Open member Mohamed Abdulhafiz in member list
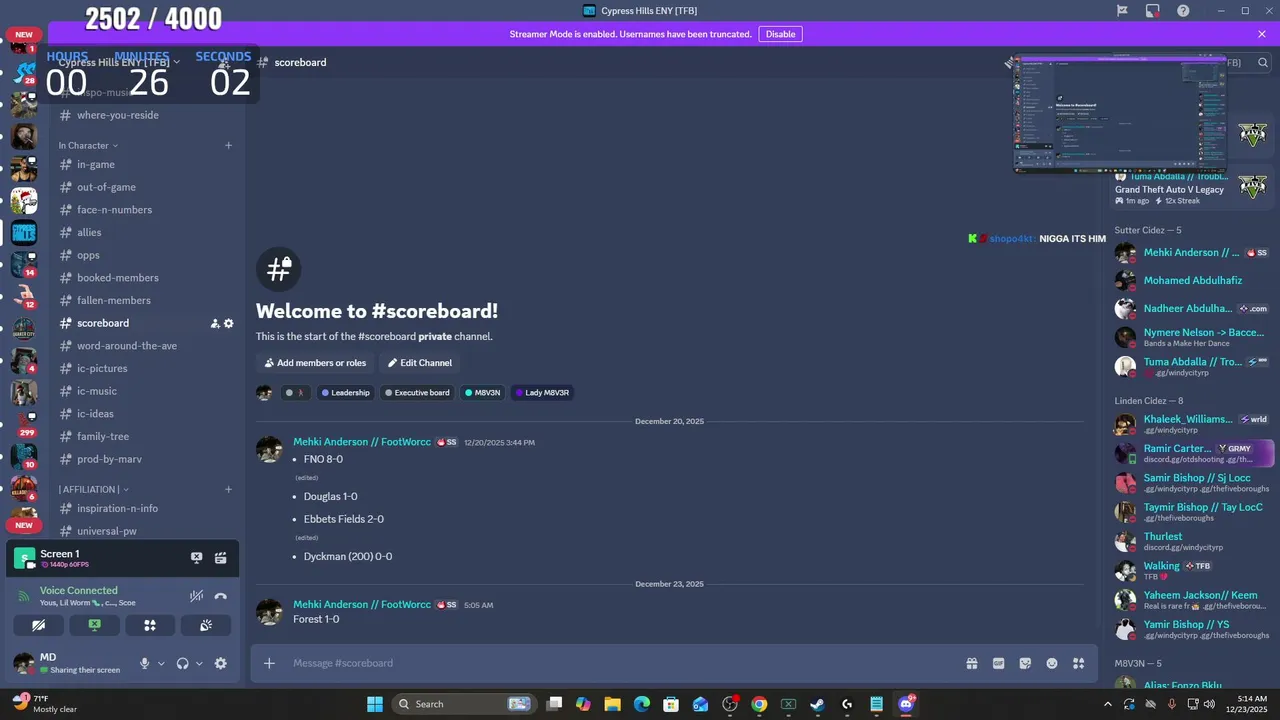1280x720 pixels. [1193, 281]
